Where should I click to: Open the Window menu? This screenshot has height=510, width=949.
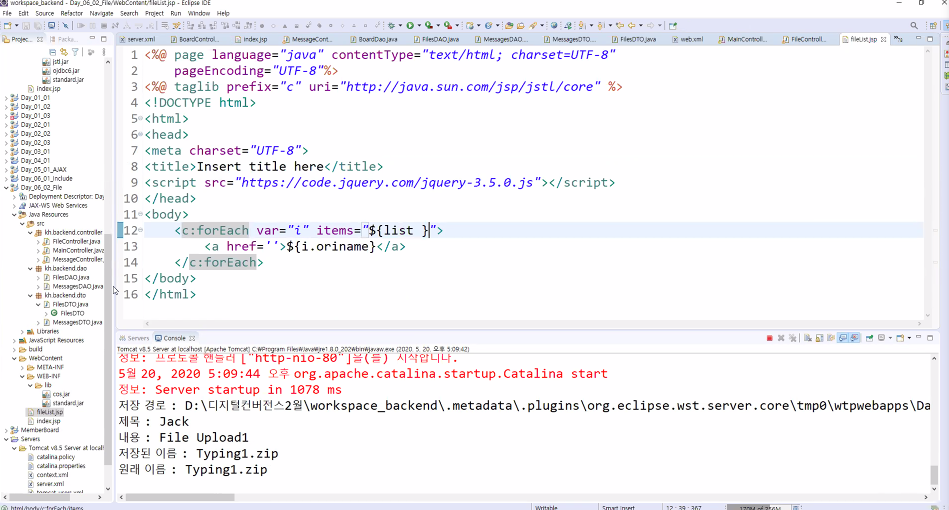[x=199, y=13]
